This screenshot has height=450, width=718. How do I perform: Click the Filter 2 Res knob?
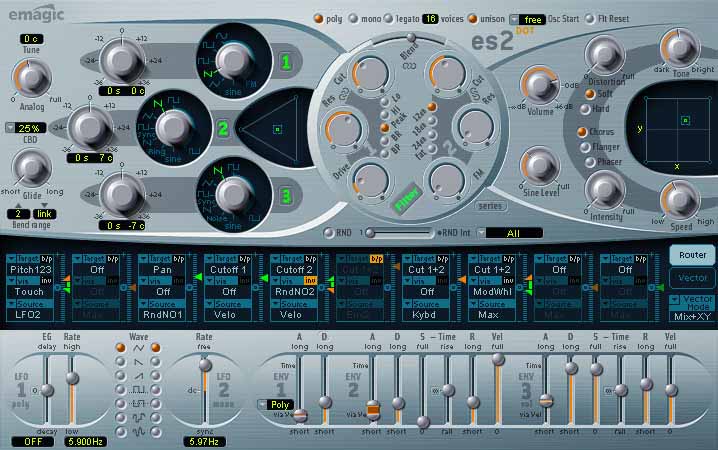[x=476, y=128]
